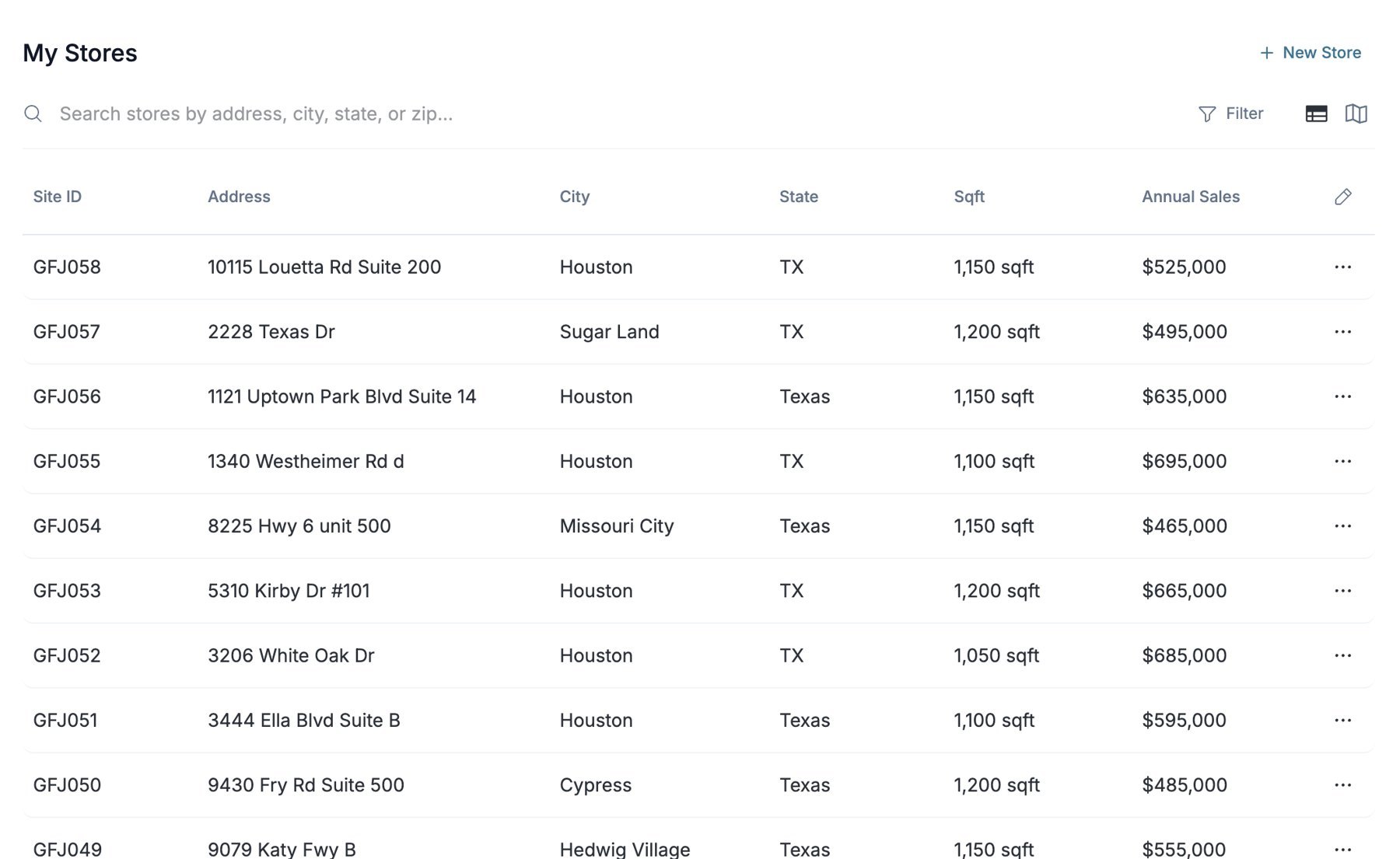1400x859 pixels.
Task: Sort by Sqft column header
Action: [x=969, y=197]
